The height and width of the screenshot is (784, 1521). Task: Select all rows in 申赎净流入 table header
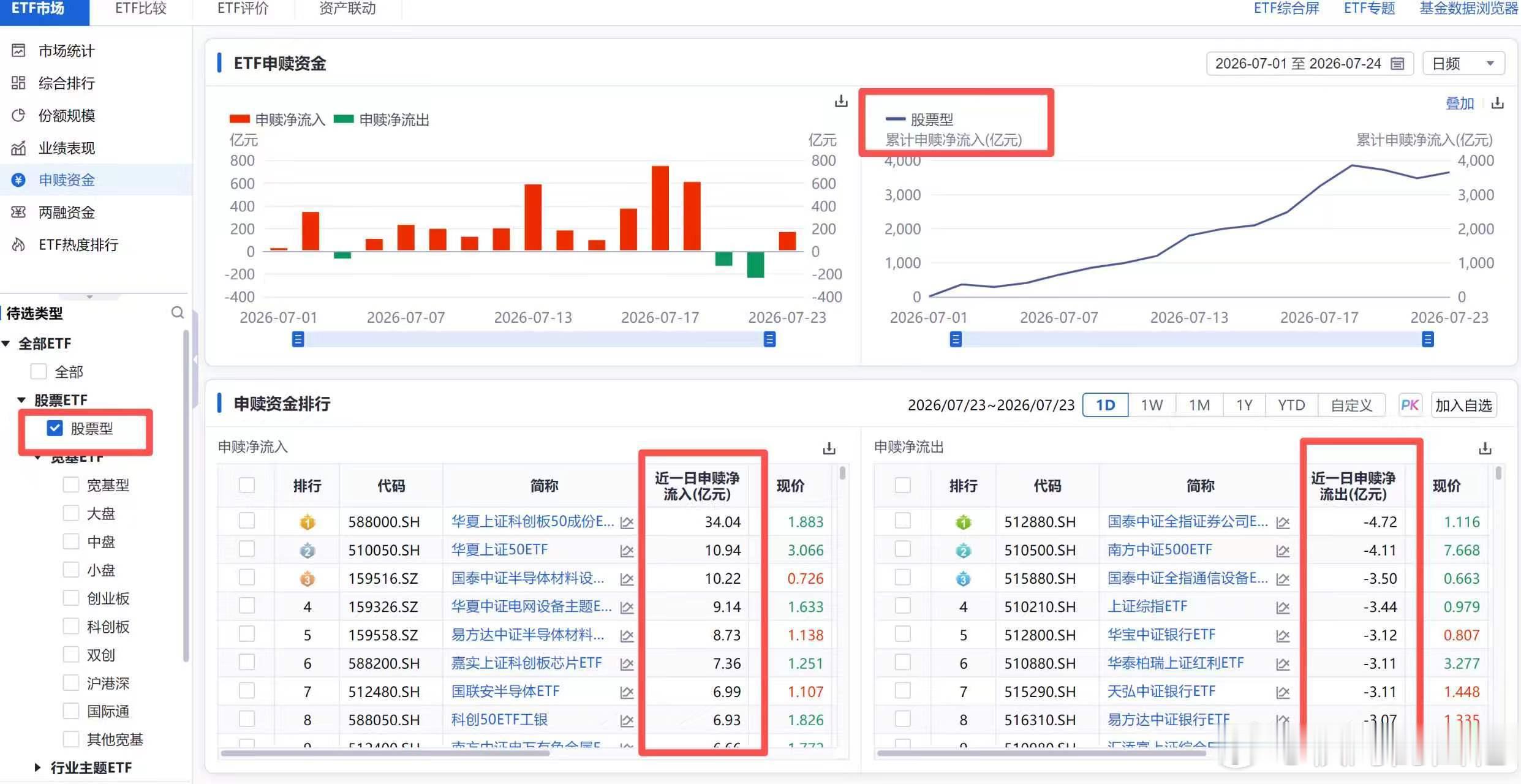pyautogui.click(x=247, y=485)
